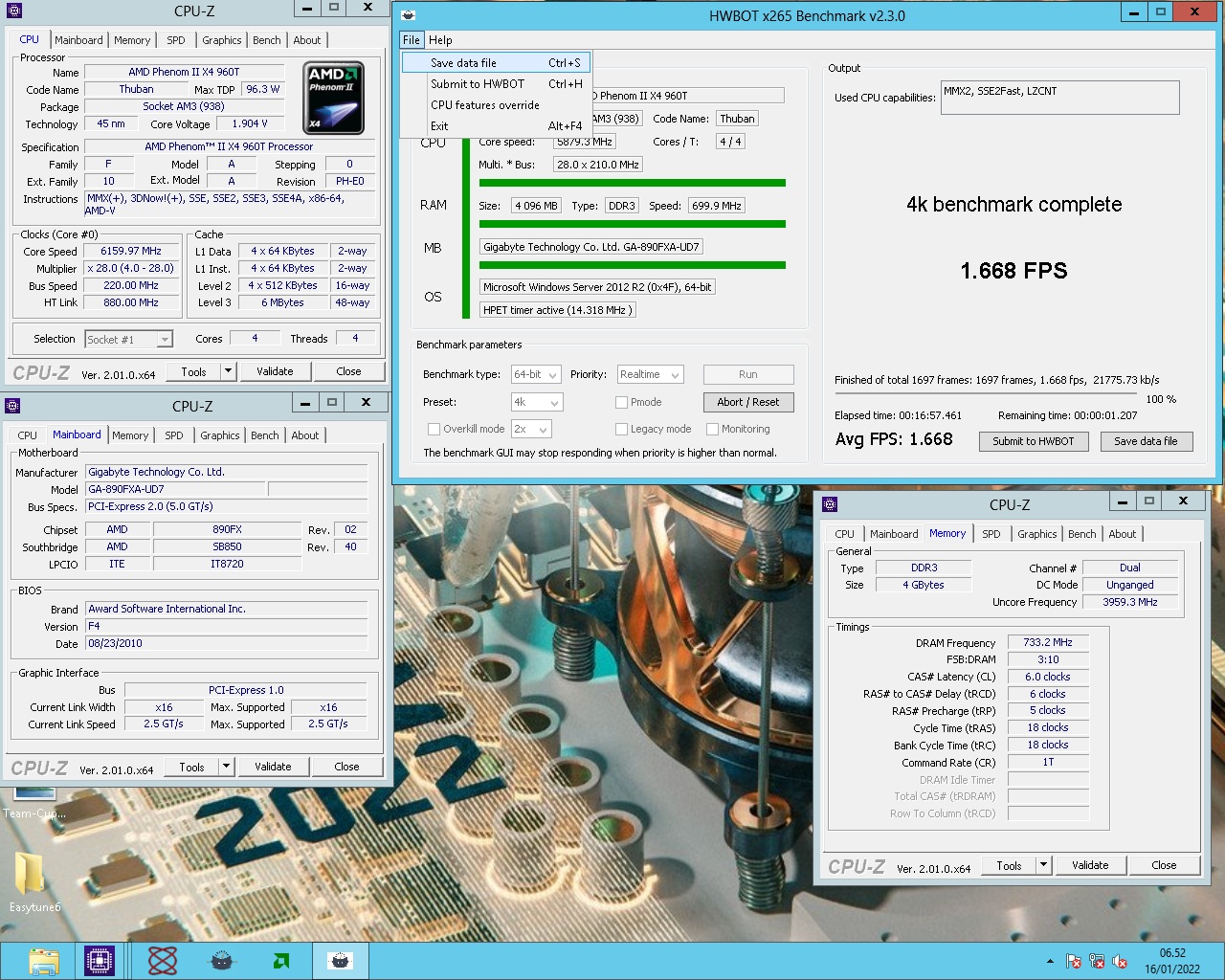Click the top CPU-Z window title icon
Viewport: 1225px width, 980px height.
coord(13,11)
